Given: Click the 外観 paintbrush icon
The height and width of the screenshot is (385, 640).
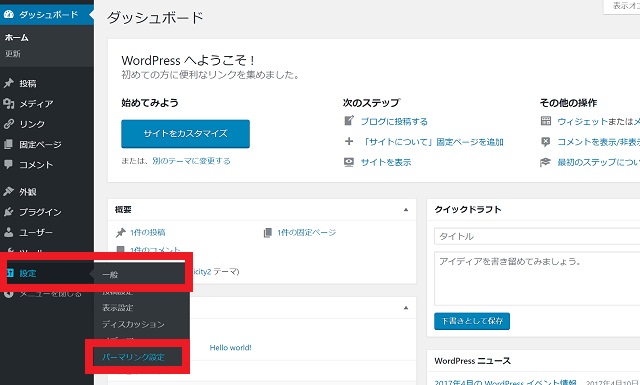Looking at the screenshot, I should [x=9, y=191].
